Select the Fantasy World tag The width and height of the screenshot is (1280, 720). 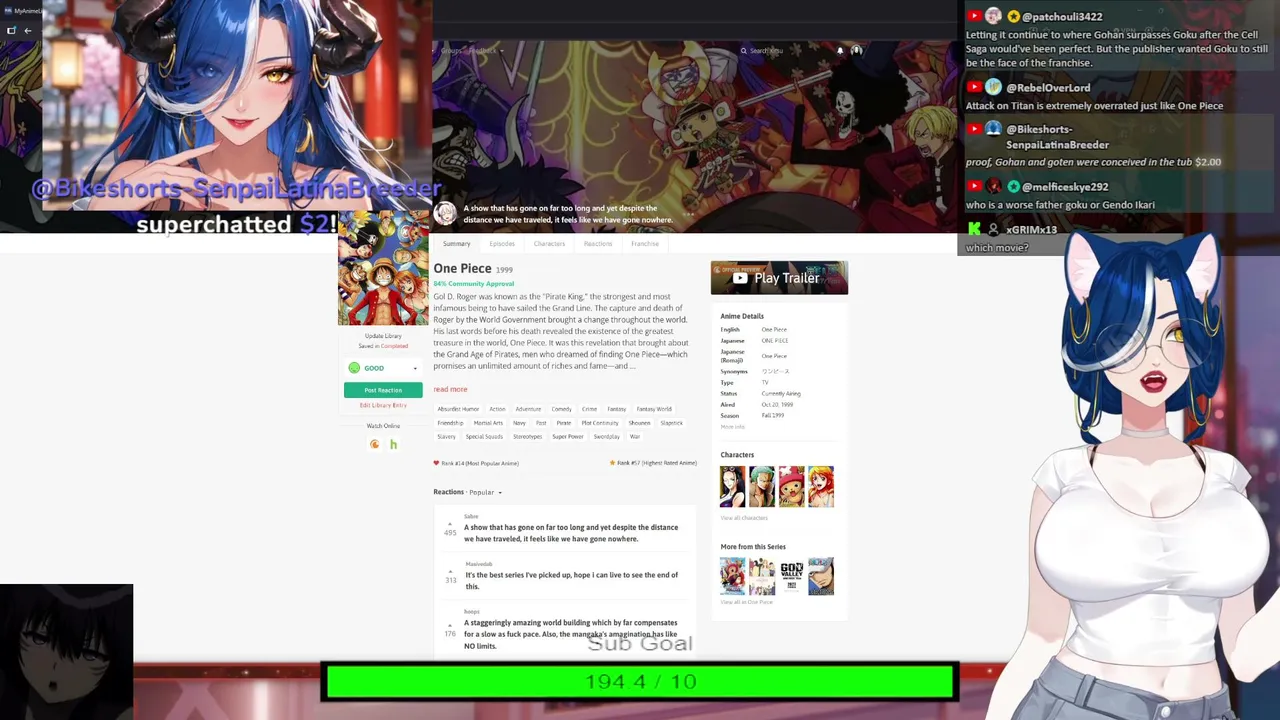654,409
